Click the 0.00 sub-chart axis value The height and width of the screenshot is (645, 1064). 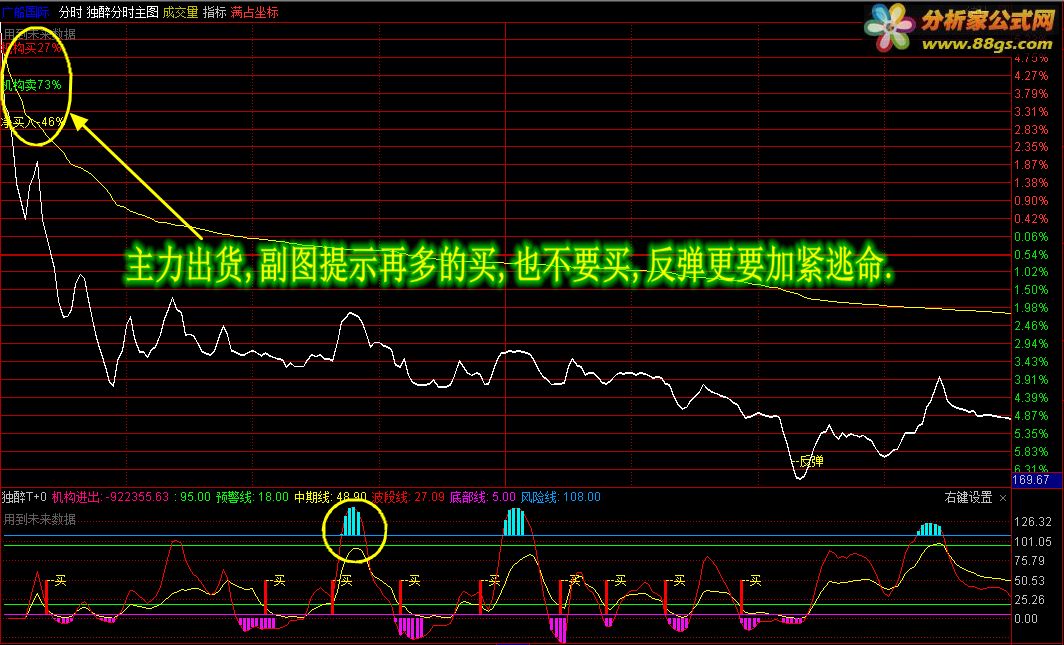pyautogui.click(x=1026, y=619)
